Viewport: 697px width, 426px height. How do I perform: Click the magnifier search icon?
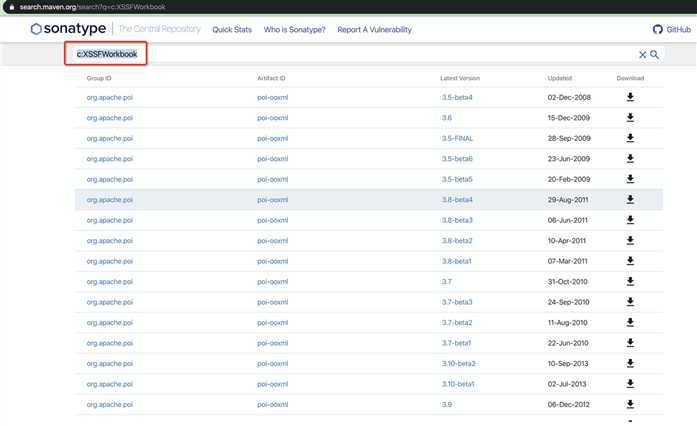pyautogui.click(x=654, y=54)
